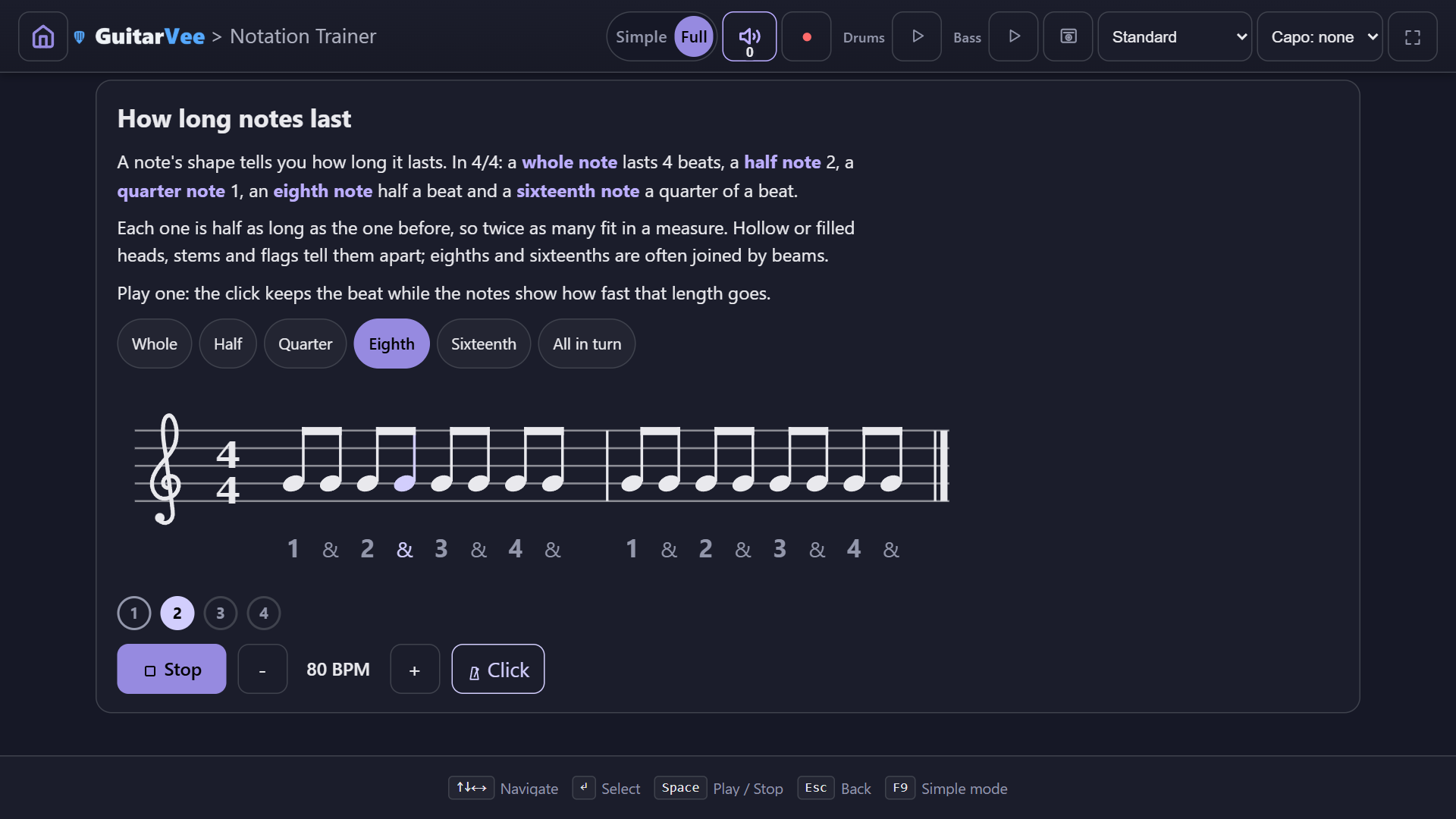Viewport: 1456px width, 819px height.
Task: Select beat indicator 4
Action: click(x=264, y=613)
